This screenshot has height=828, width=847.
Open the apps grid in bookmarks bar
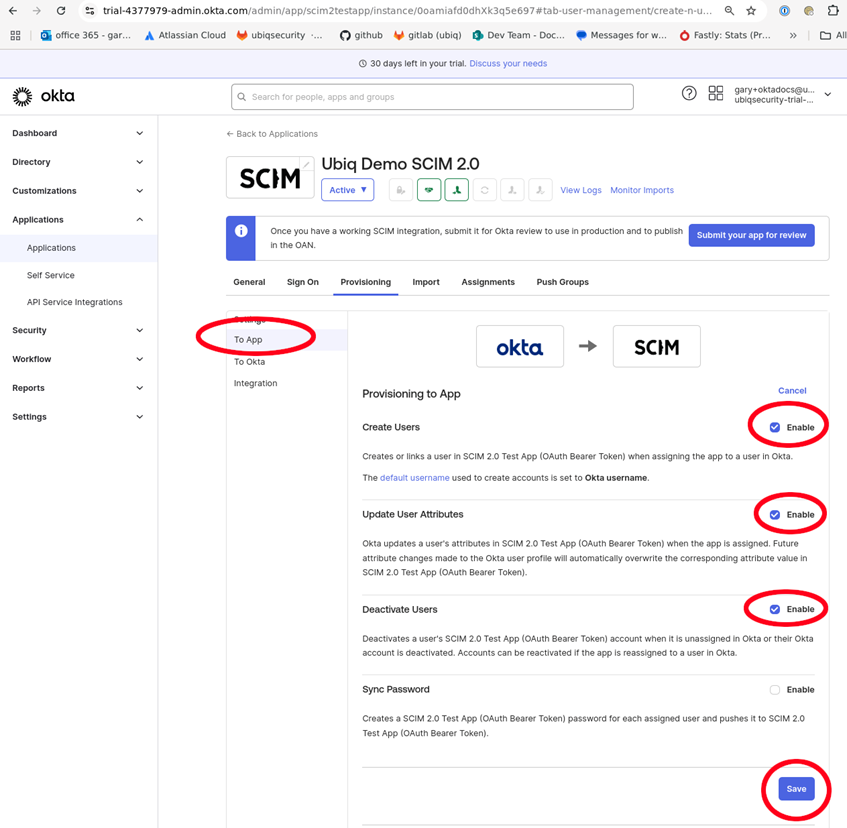[15, 36]
